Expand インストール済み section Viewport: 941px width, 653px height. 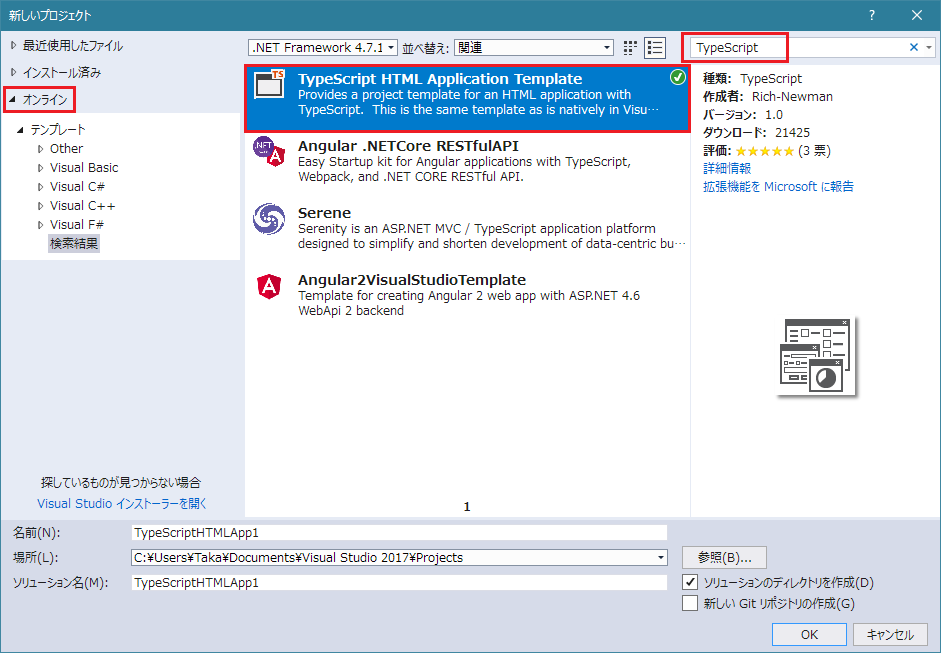[x=13, y=73]
